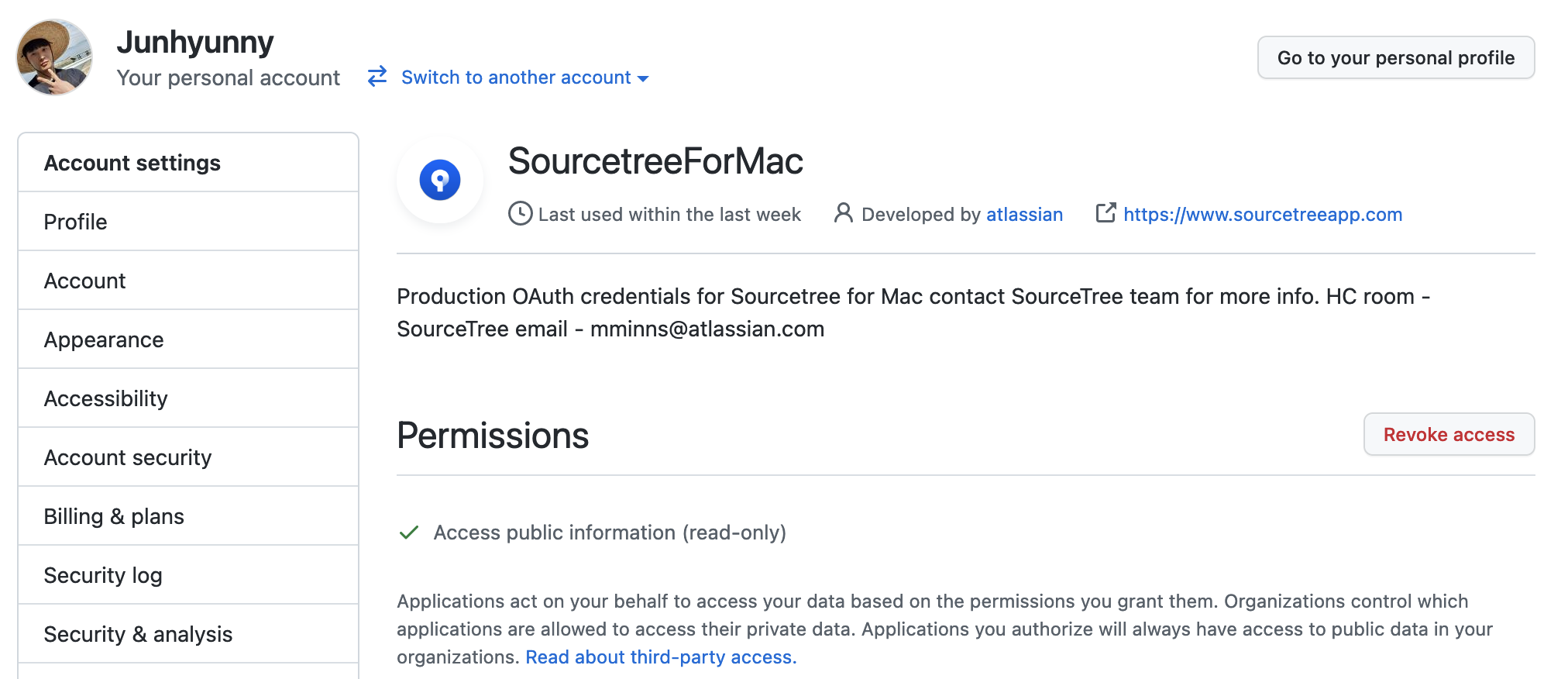
Task: Open the atlassian developer link
Action: click(x=1024, y=214)
